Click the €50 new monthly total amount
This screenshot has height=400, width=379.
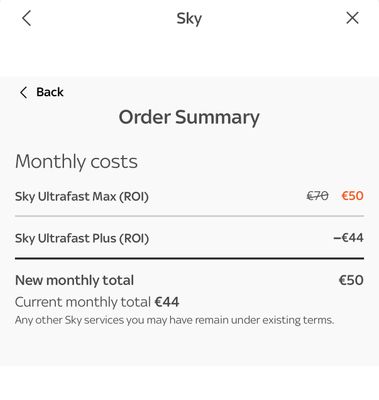coord(351,280)
